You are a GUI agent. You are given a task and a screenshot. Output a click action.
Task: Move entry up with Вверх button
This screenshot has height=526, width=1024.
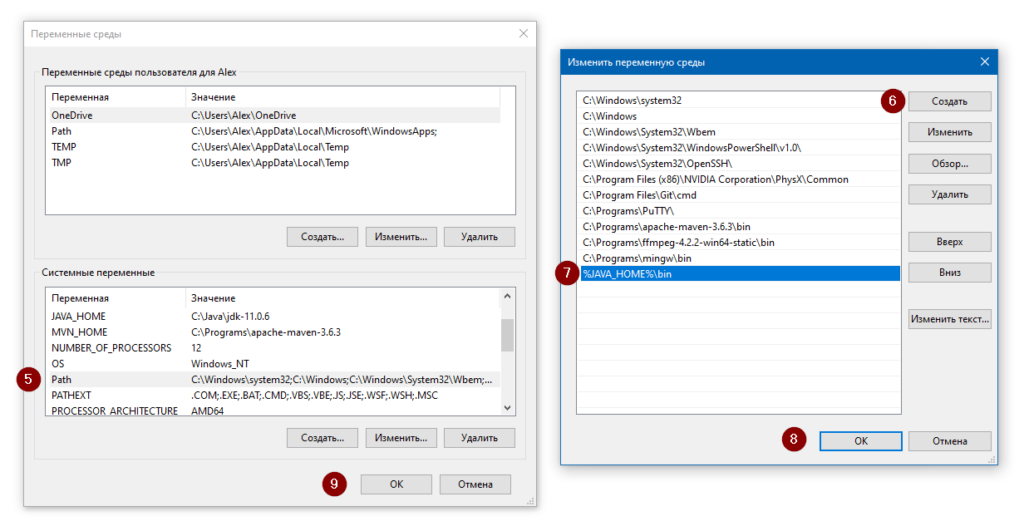coord(949,242)
